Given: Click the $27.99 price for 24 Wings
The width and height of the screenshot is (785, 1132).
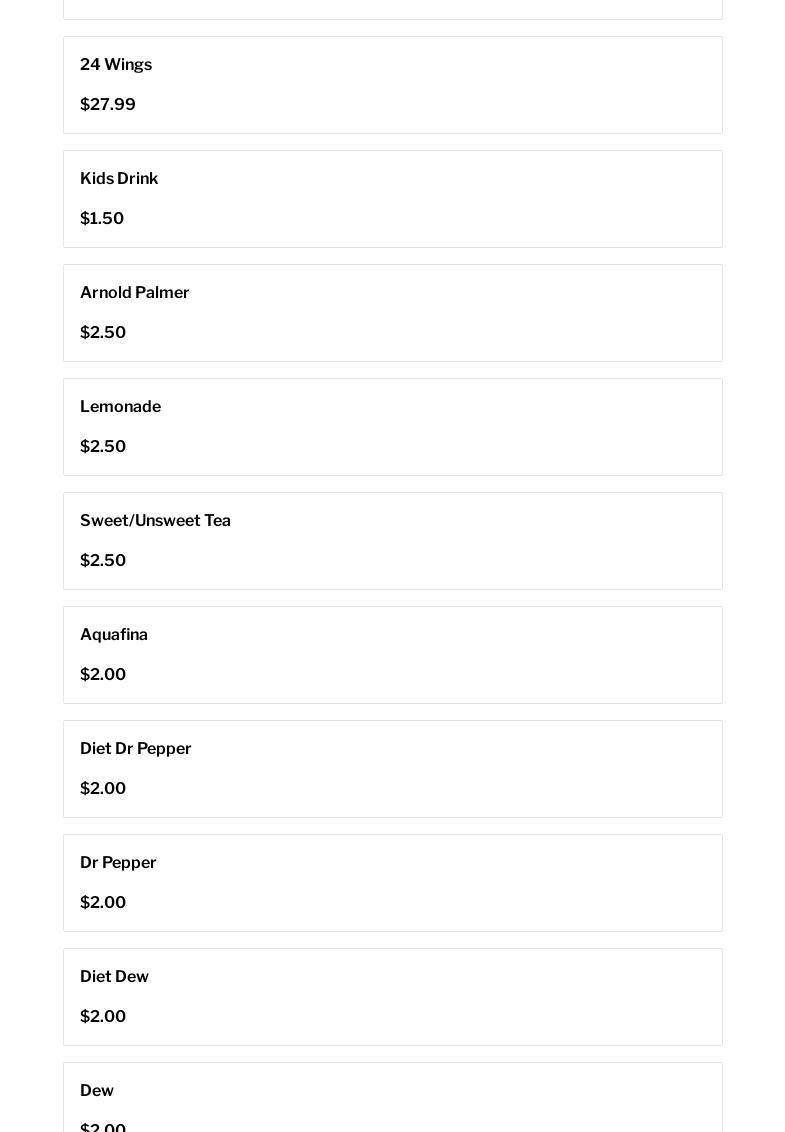Looking at the screenshot, I should coord(108,105).
